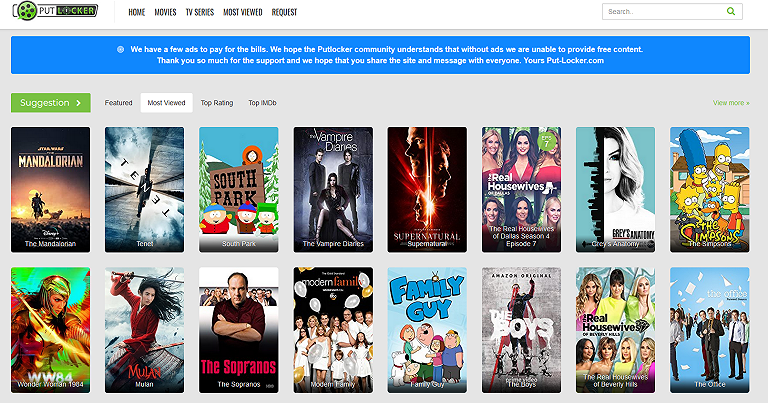This screenshot has width=768, height=403.
Task: Open the Supernatural poster
Action: point(426,187)
